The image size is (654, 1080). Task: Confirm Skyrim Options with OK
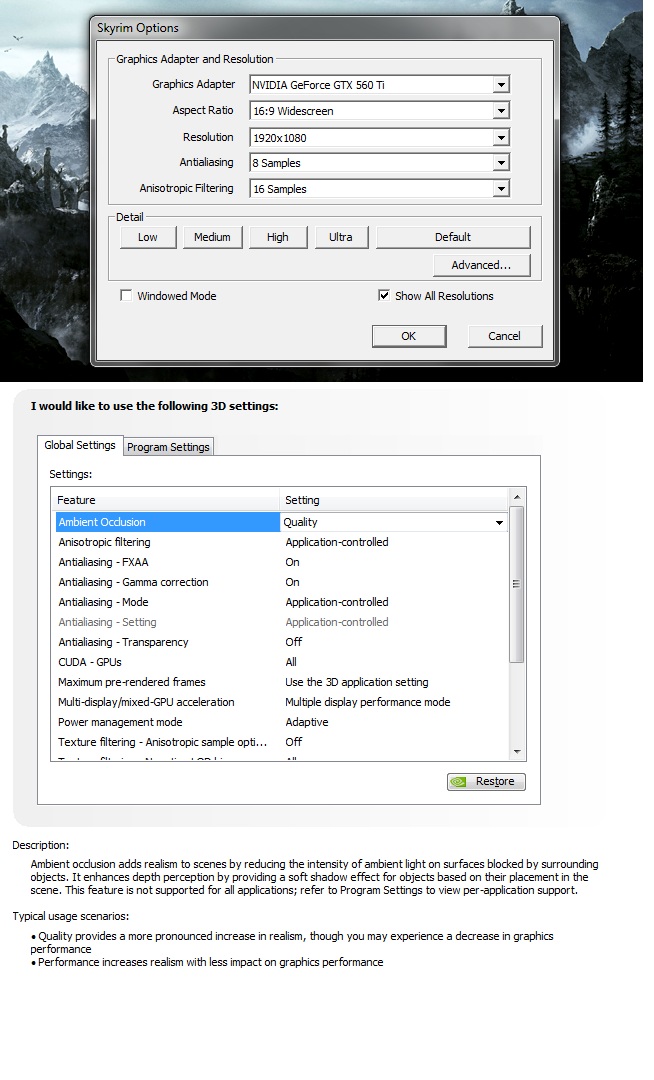tap(409, 336)
